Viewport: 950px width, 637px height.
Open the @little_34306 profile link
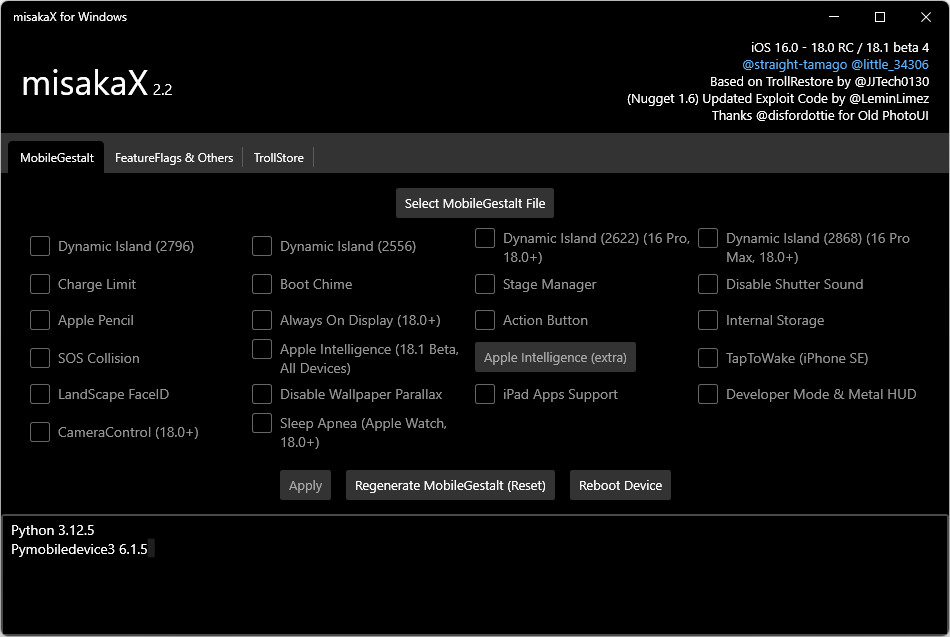pos(890,65)
